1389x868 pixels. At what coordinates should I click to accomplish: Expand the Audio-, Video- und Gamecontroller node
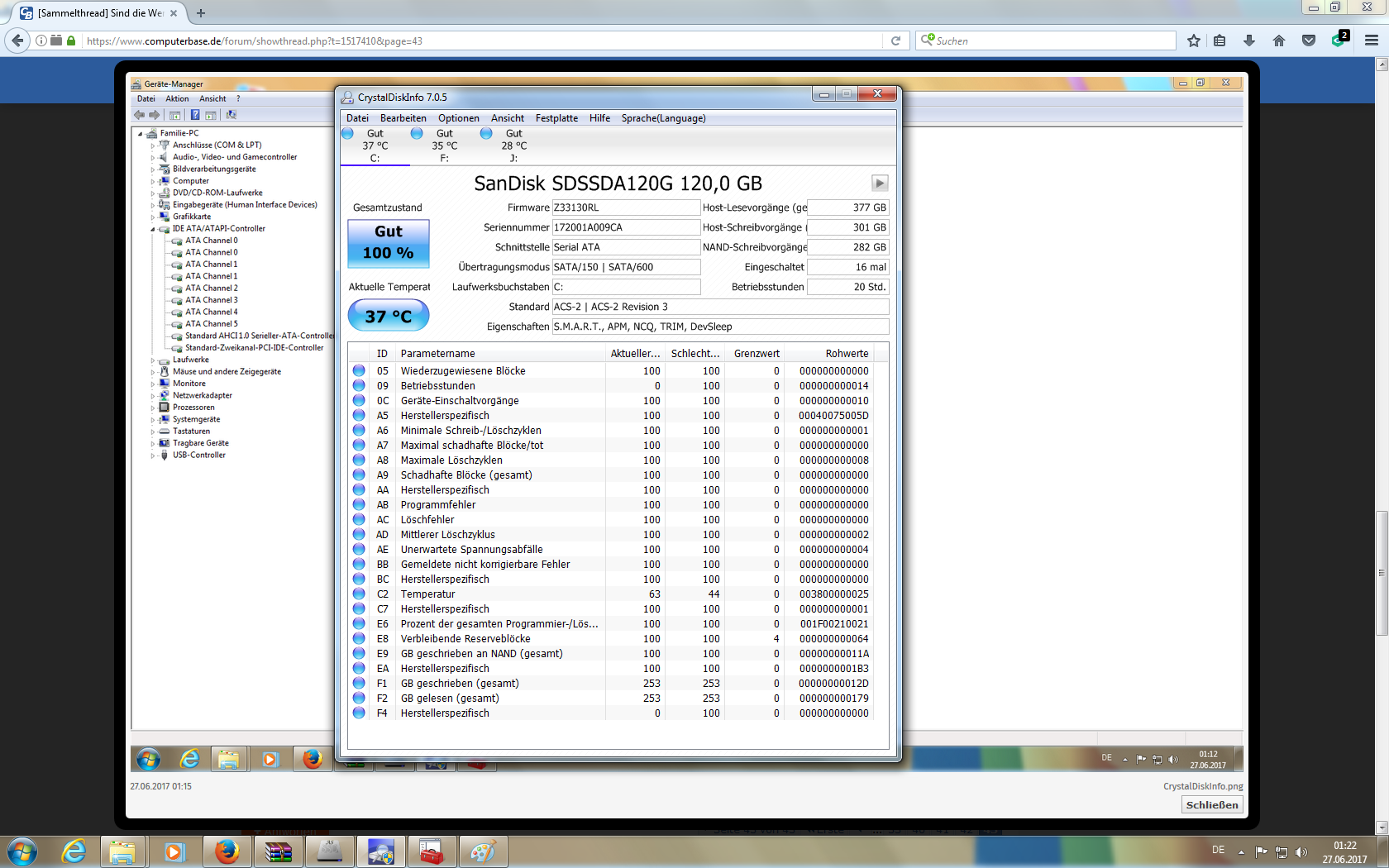[153, 157]
